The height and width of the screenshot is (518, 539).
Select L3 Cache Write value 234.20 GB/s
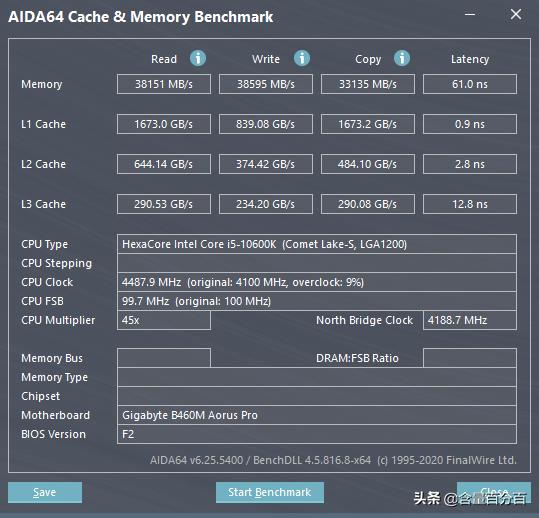[x=266, y=204]
